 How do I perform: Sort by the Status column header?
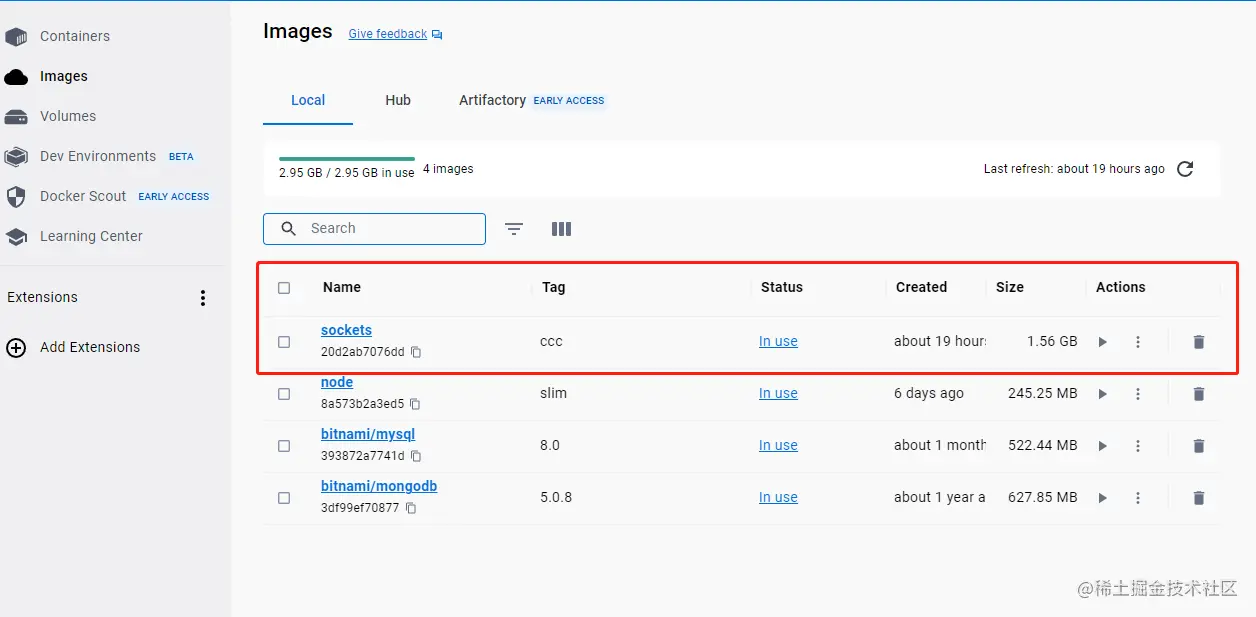(x=782, y=287)
